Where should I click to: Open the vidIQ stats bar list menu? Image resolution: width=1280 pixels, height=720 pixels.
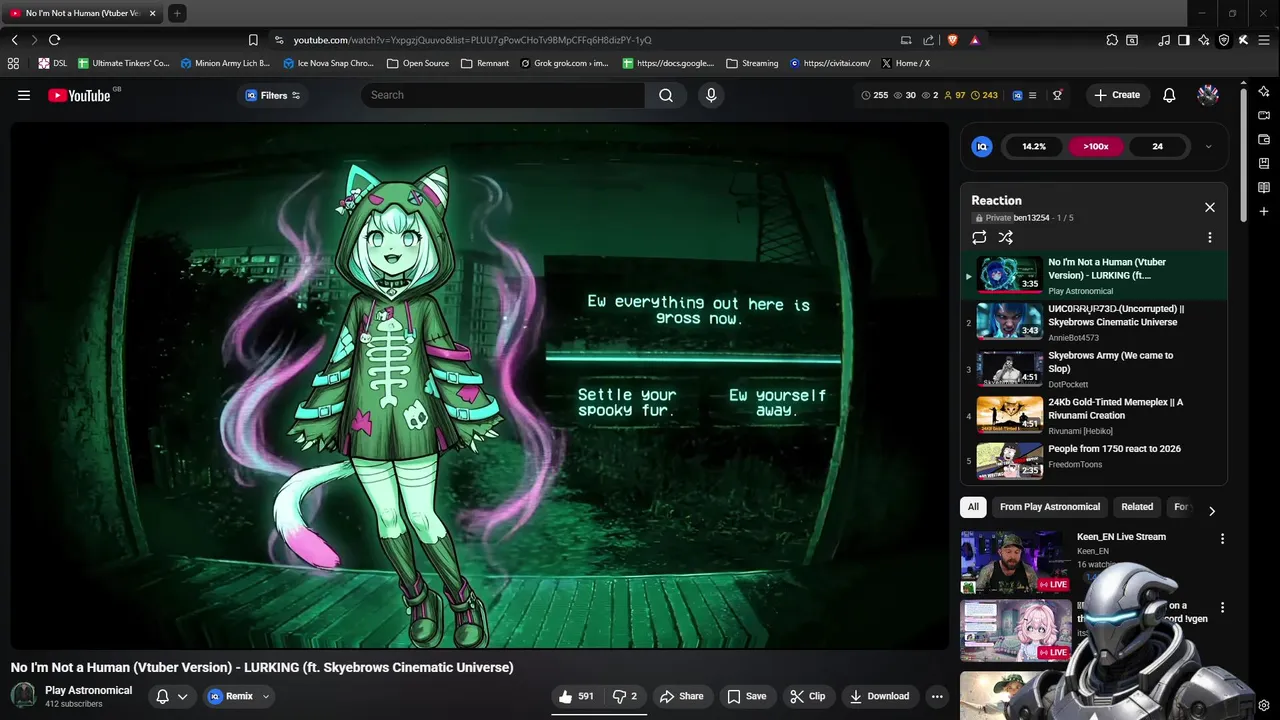pos(1032,95)
